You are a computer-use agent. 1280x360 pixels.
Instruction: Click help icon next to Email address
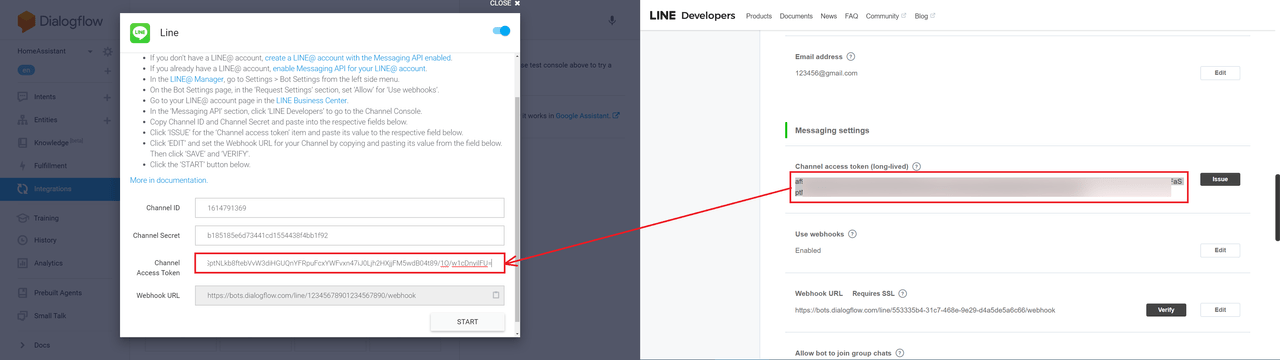(x=851, y=57)
